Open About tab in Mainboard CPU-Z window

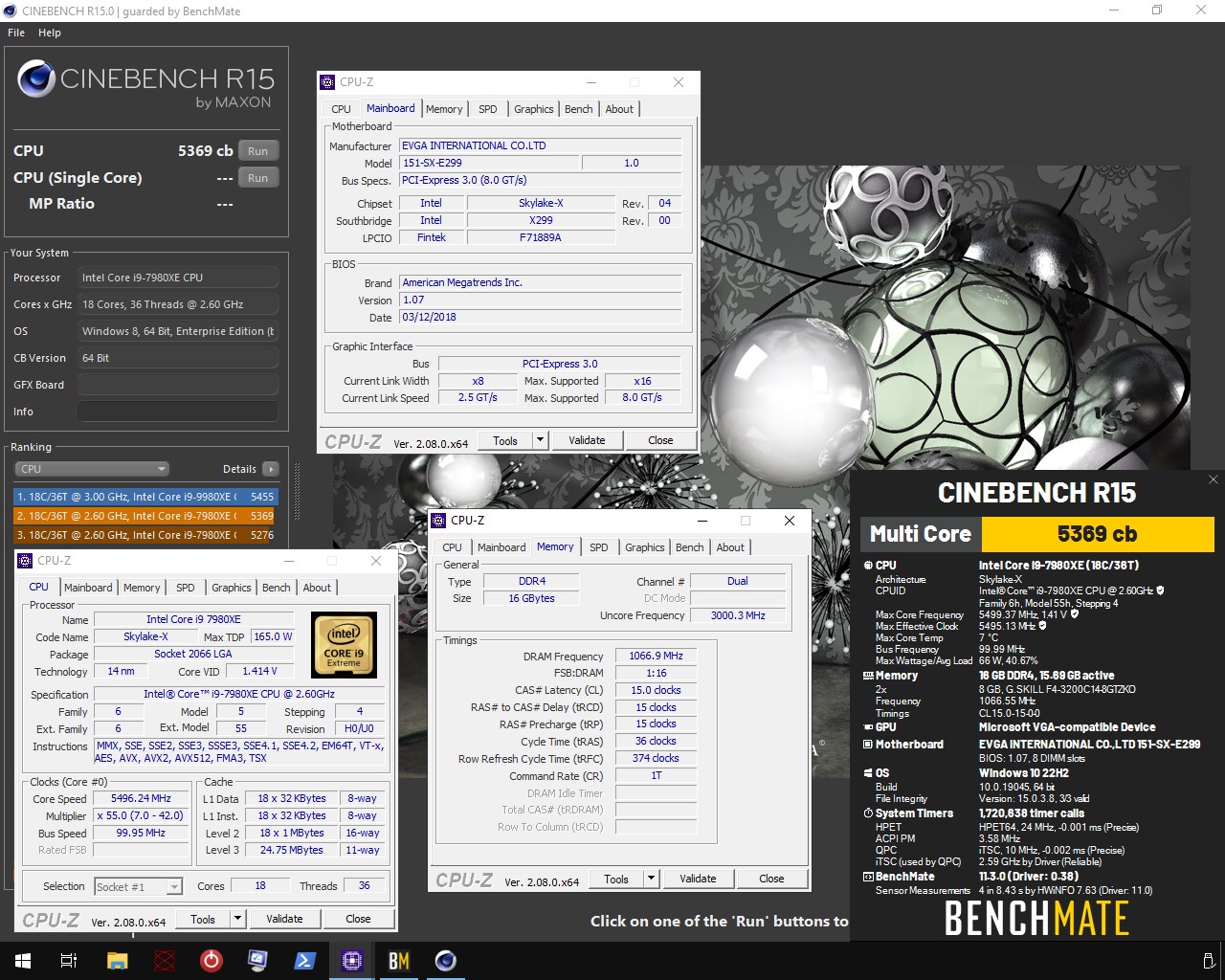(619, 109)
